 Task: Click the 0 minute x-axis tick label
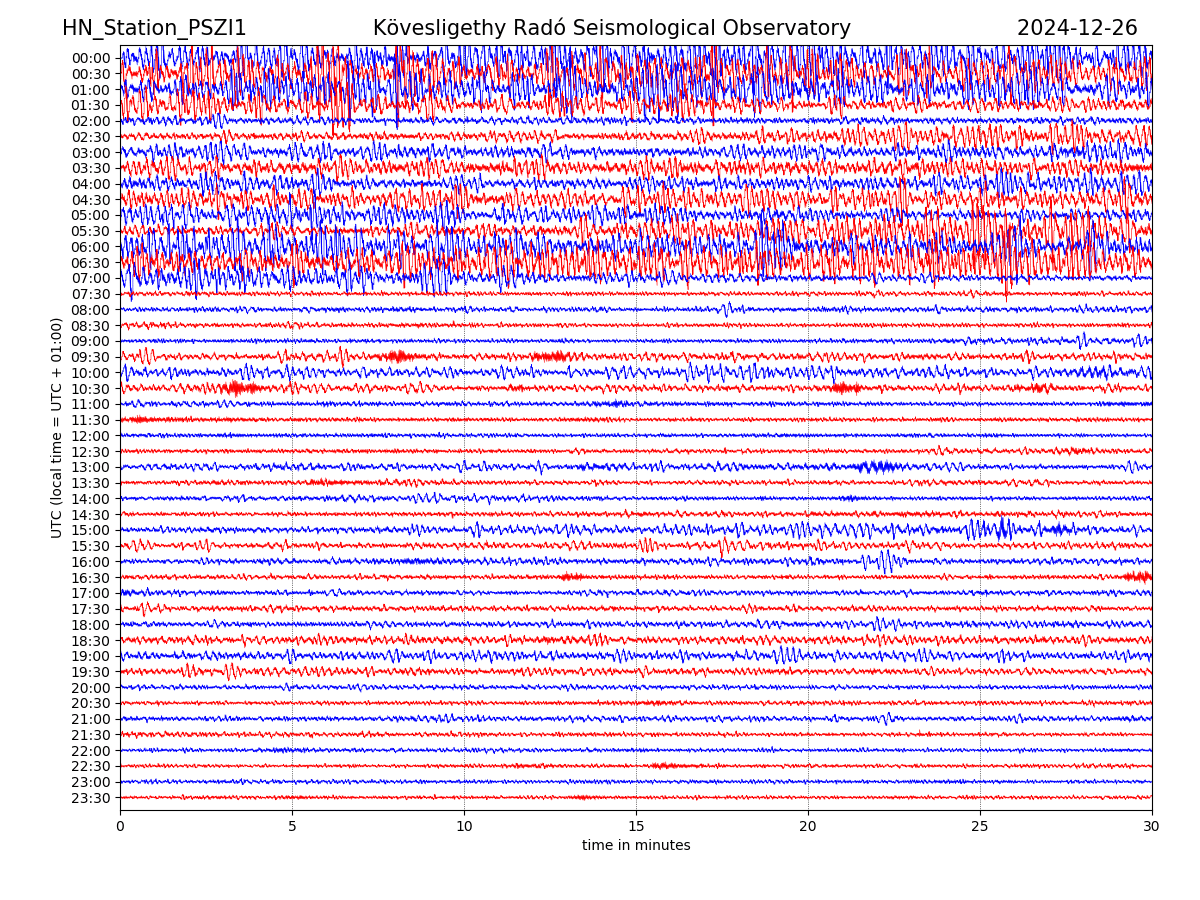[120, 827]
